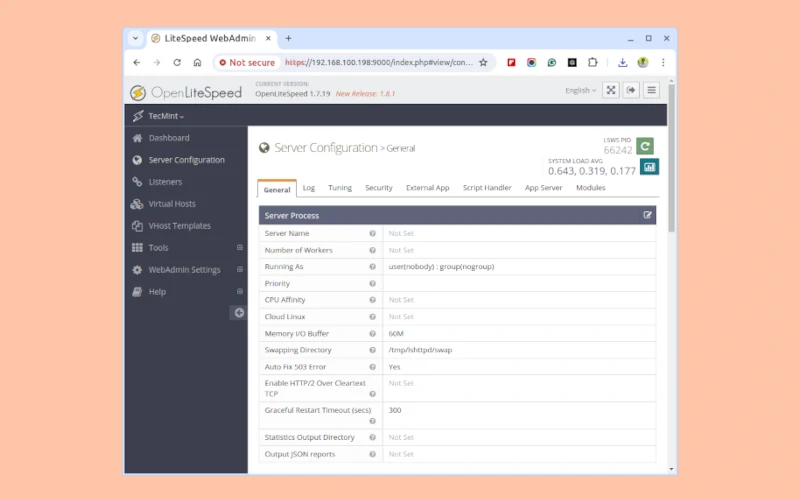This screenshot has width=800, height=500.
Task: Collapse the sidebar with the arrow button
Action: [239, 313]
